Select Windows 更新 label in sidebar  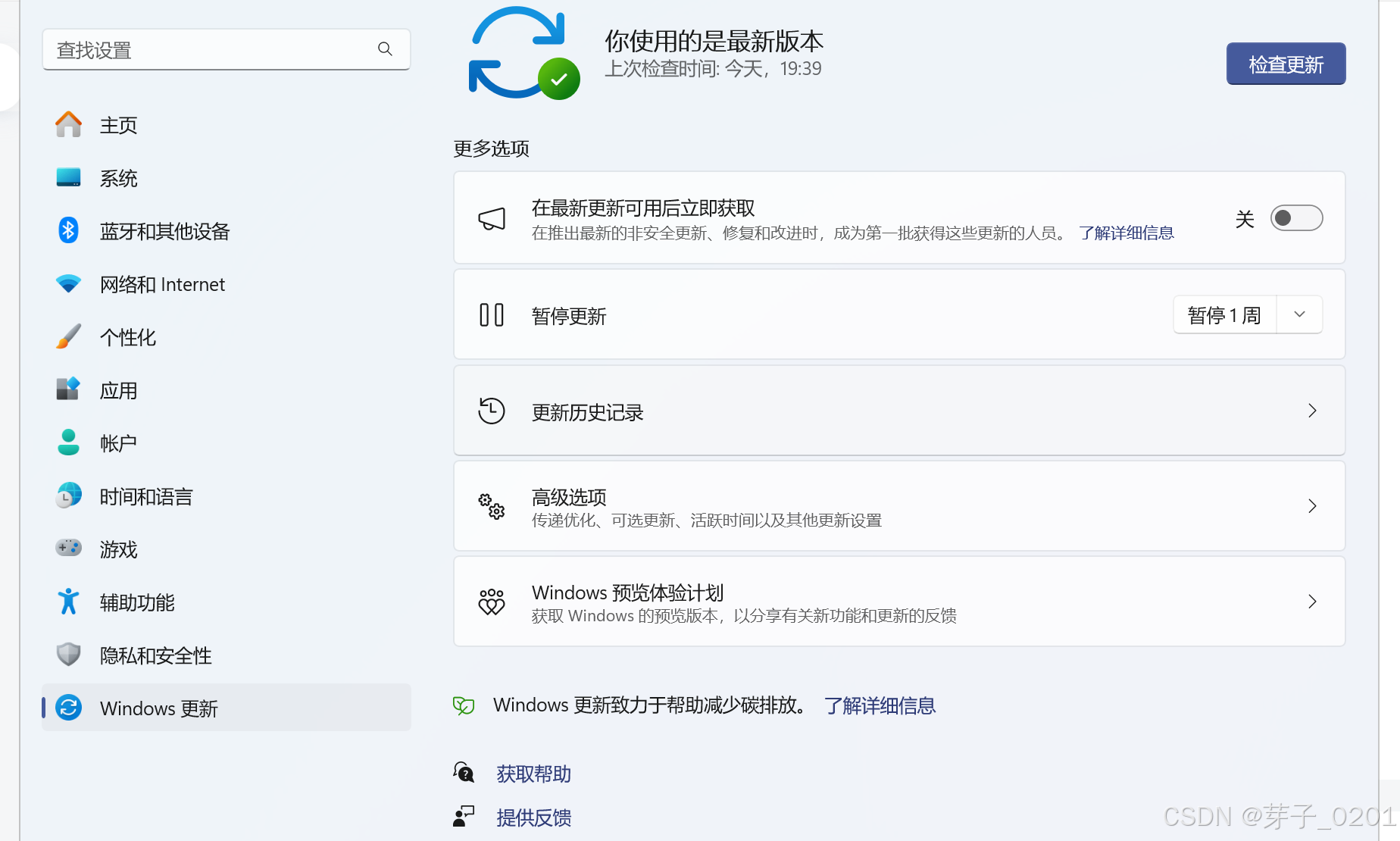coord(159,708)
